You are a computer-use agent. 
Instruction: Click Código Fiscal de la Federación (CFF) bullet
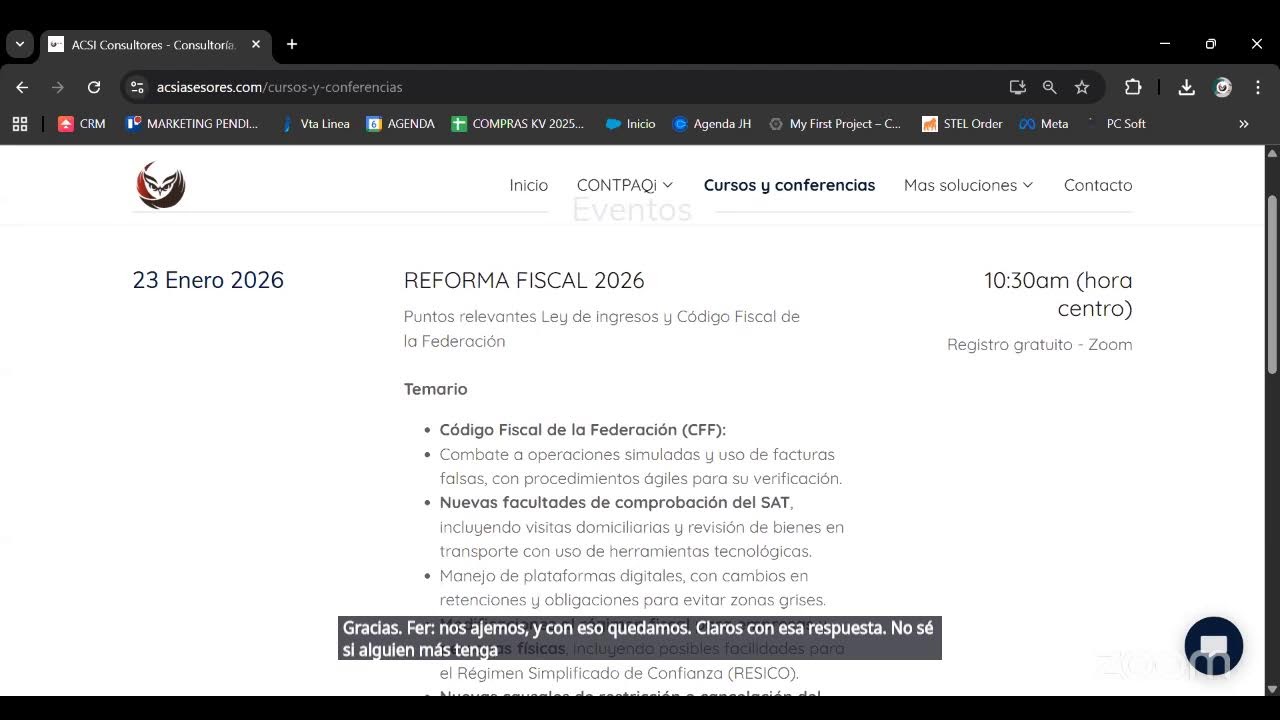tap(583, 430)
